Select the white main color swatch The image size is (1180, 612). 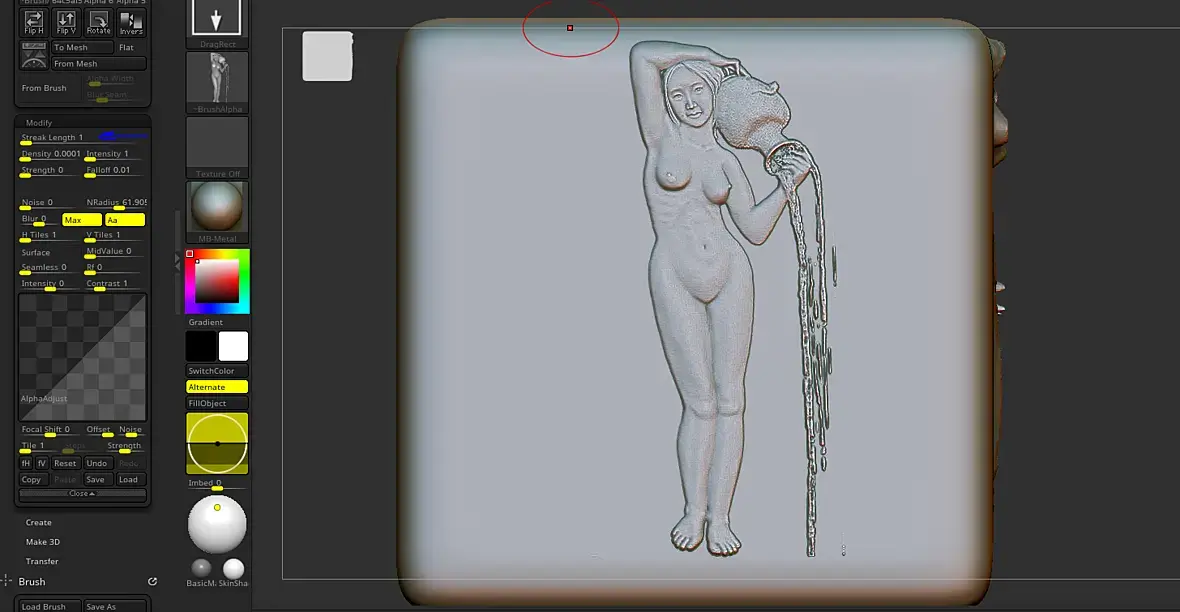point(233,346)
